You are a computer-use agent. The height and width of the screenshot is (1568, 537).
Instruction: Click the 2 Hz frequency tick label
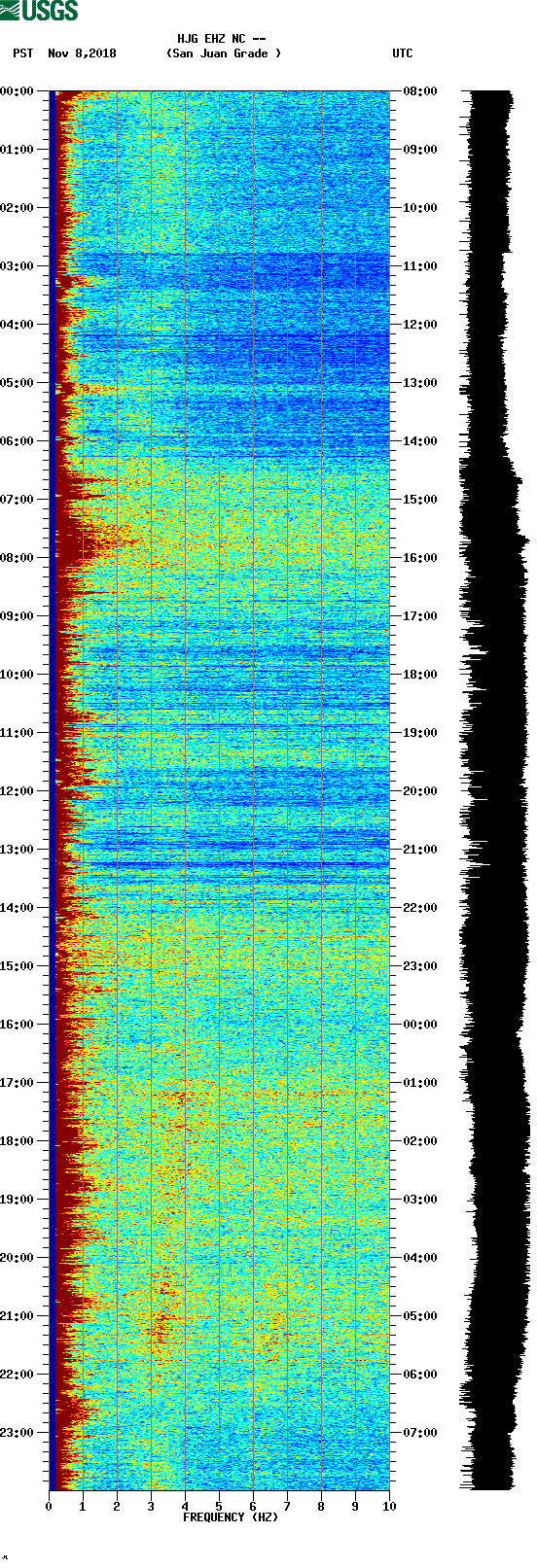coord(117,1507)
